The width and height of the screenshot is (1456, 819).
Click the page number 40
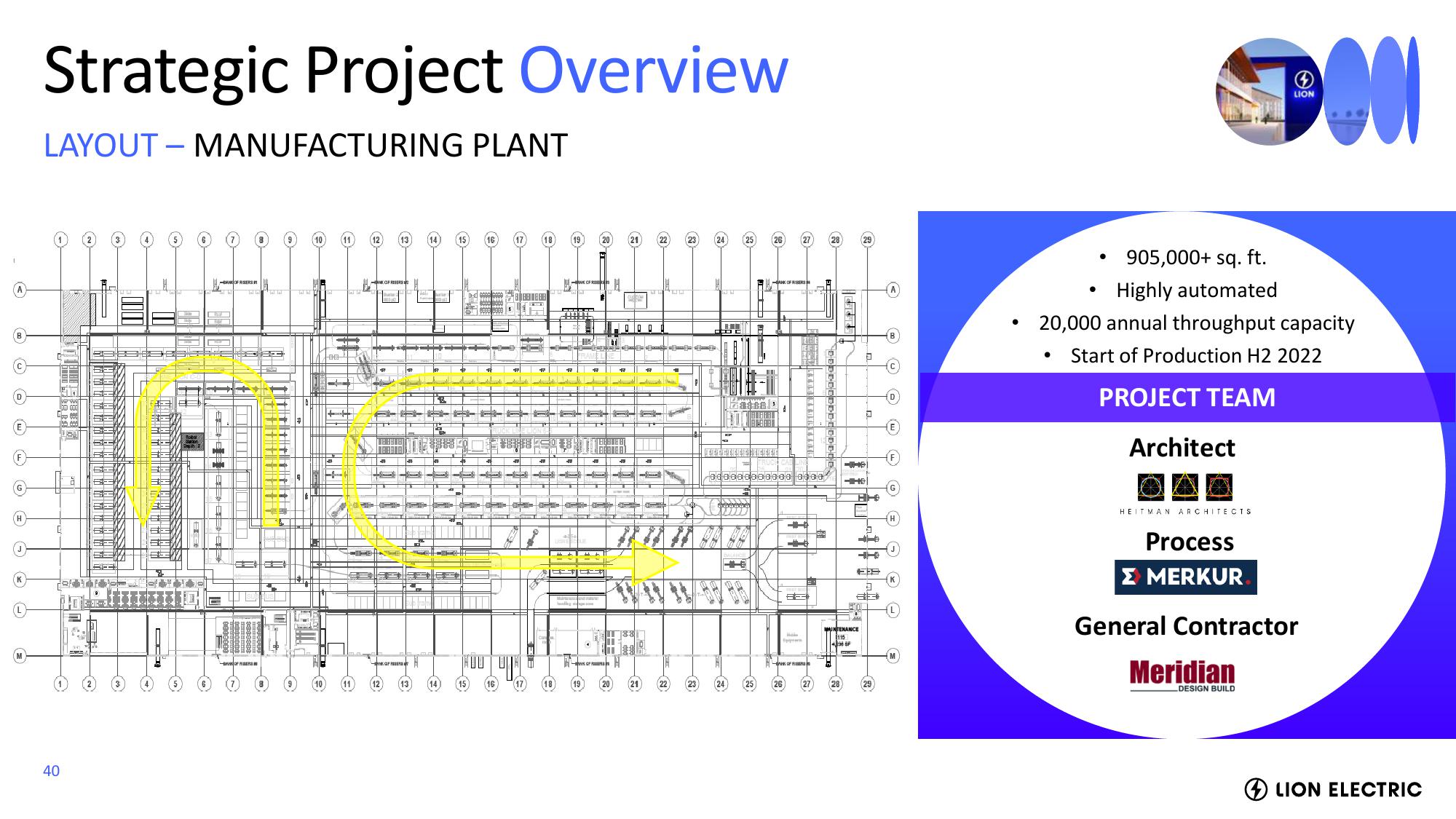point(51,771)
